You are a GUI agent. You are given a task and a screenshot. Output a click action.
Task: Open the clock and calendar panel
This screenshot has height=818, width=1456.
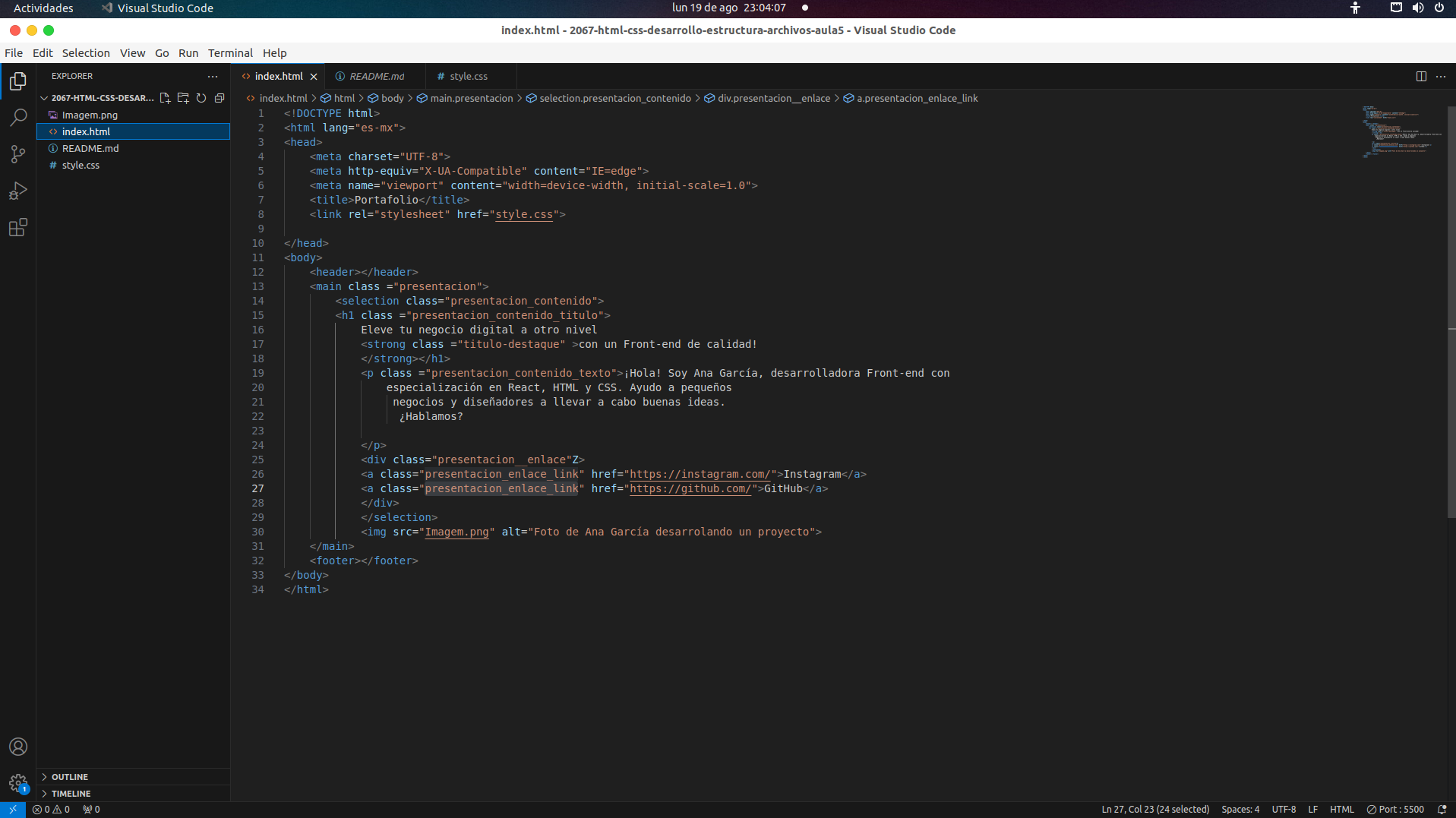pos(728,8)
